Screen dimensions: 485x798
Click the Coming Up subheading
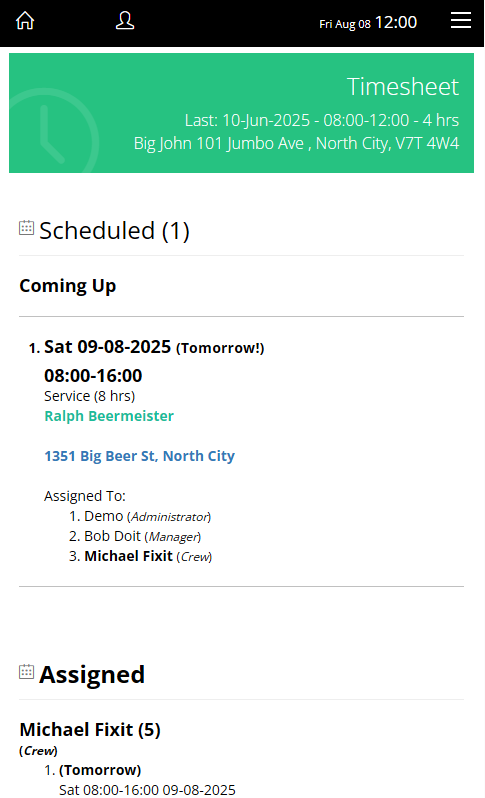pos(68,286)
